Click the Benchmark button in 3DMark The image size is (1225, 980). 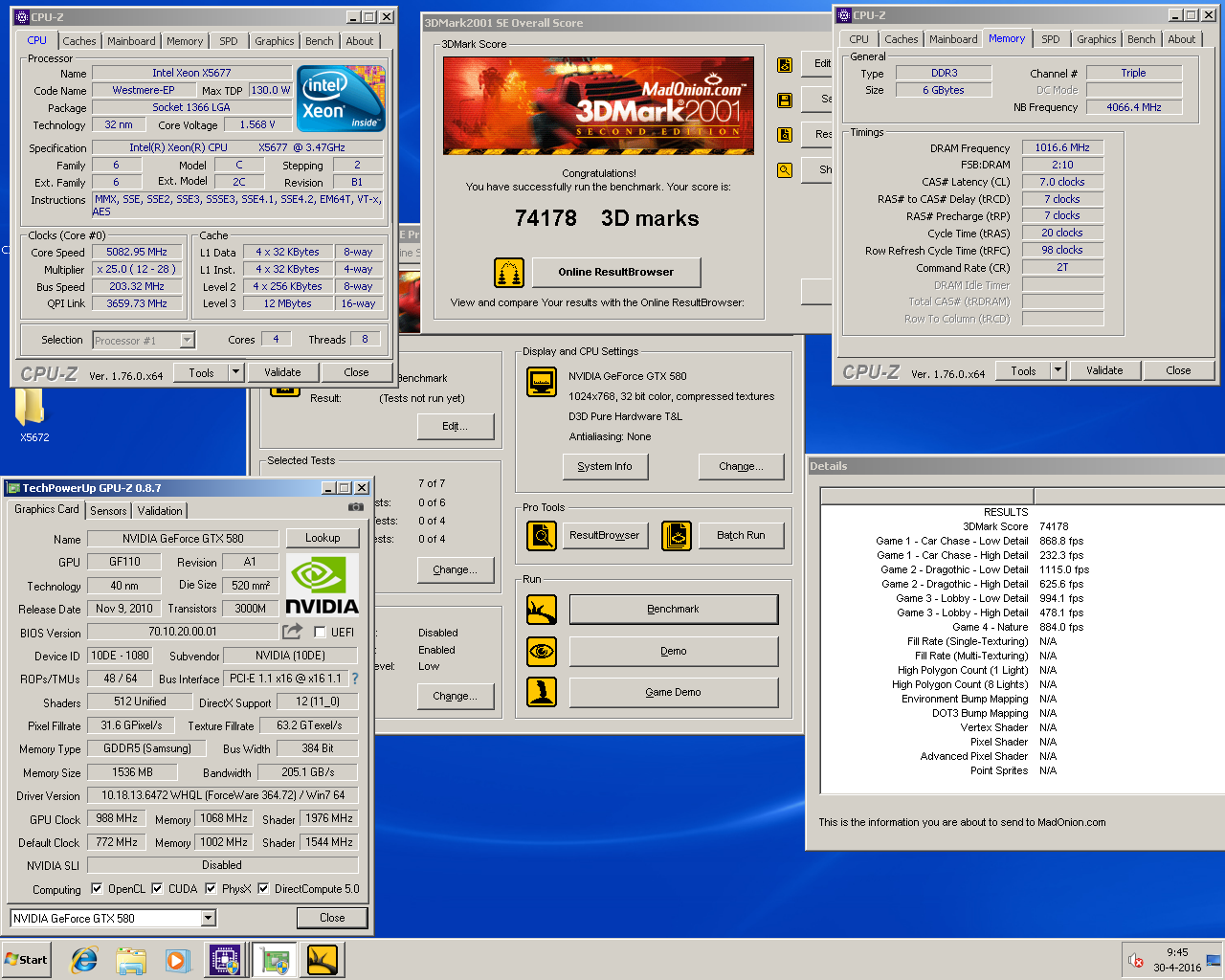pyautogui.click(x=674, y=610)
